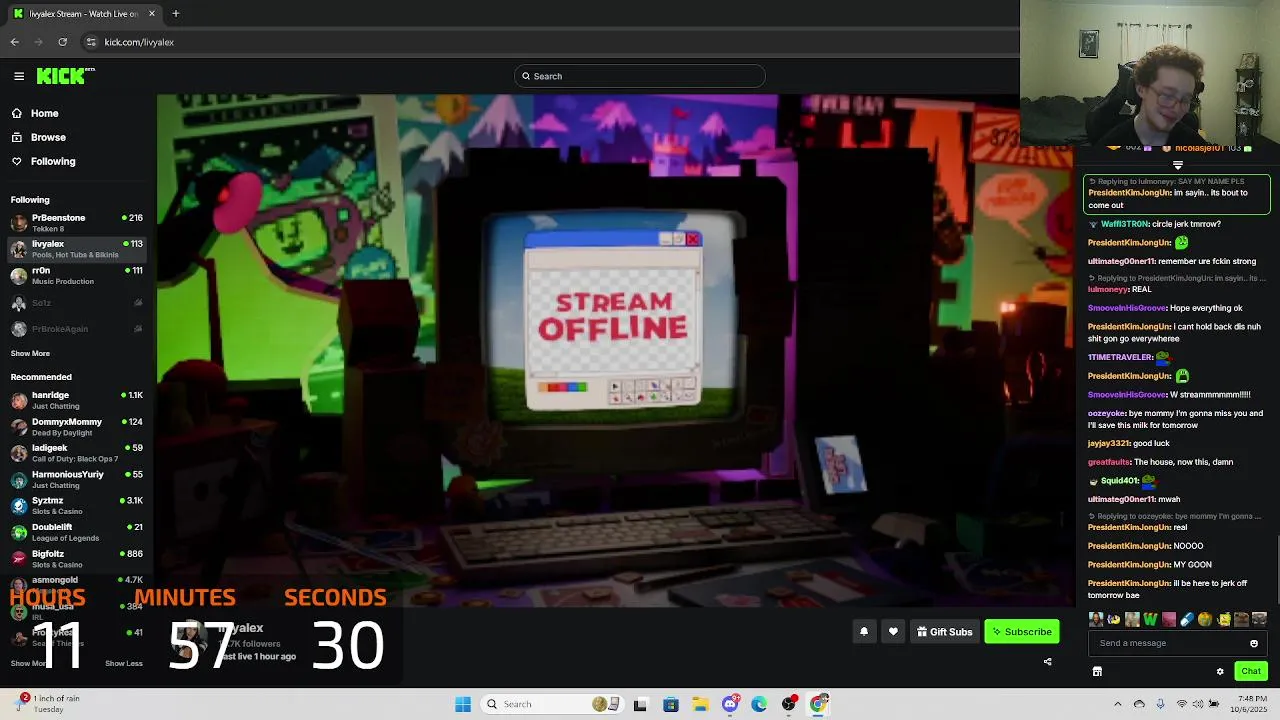Click SmooveInHisGroove username in chat
Image resolution: width=1280 pixels, height=720 pixels.
1127,308
